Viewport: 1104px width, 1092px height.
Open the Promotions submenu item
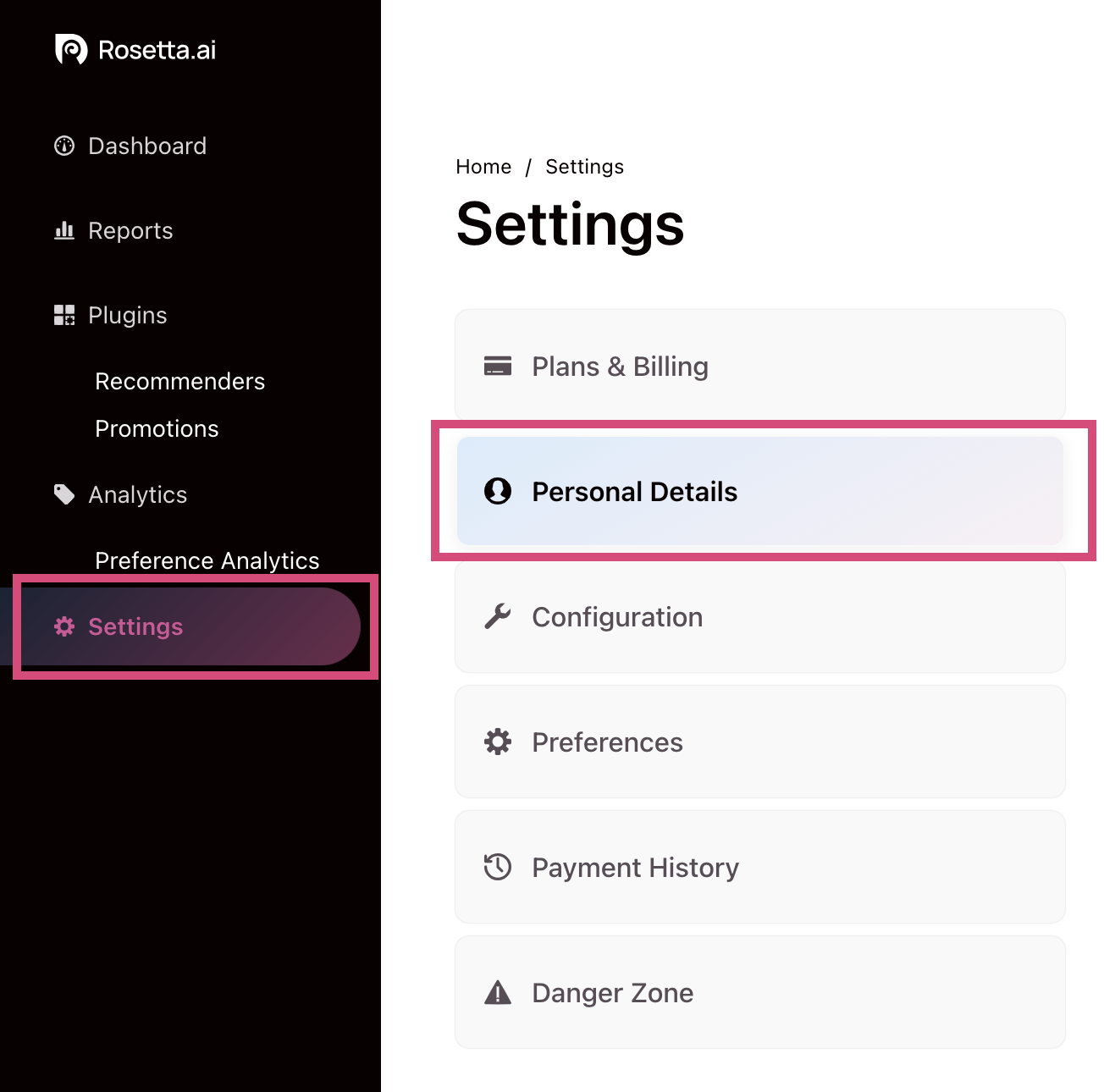157,429
